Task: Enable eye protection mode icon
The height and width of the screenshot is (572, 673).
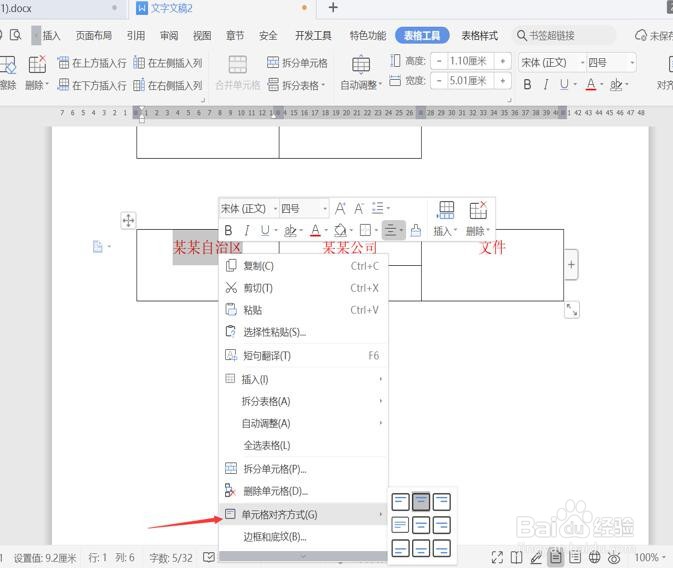Action: pyautogui.click(x=614, y=557)
